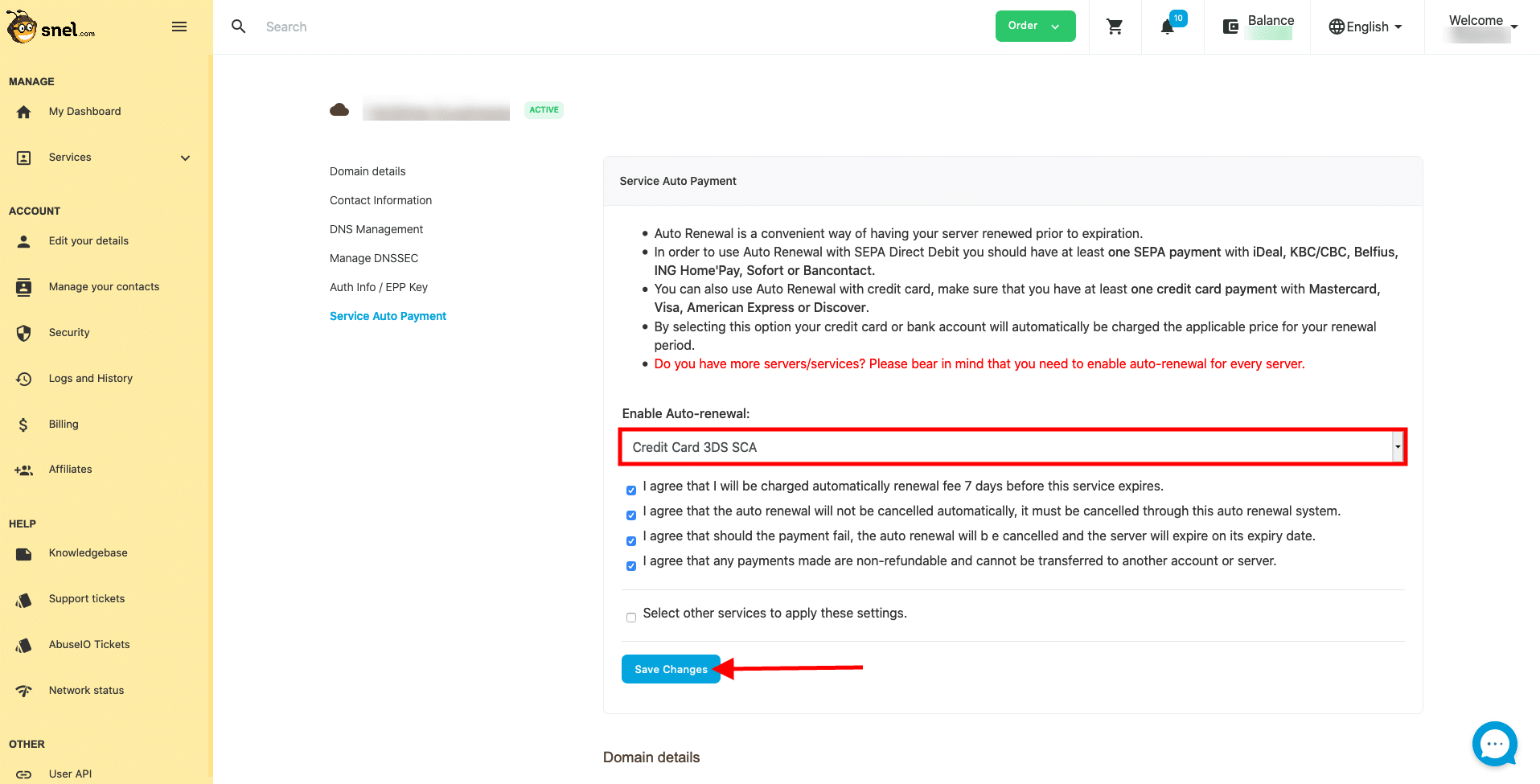Open the live chat bubble
The height and width of the screenshot is (784, 1540).
(1494, 744)
